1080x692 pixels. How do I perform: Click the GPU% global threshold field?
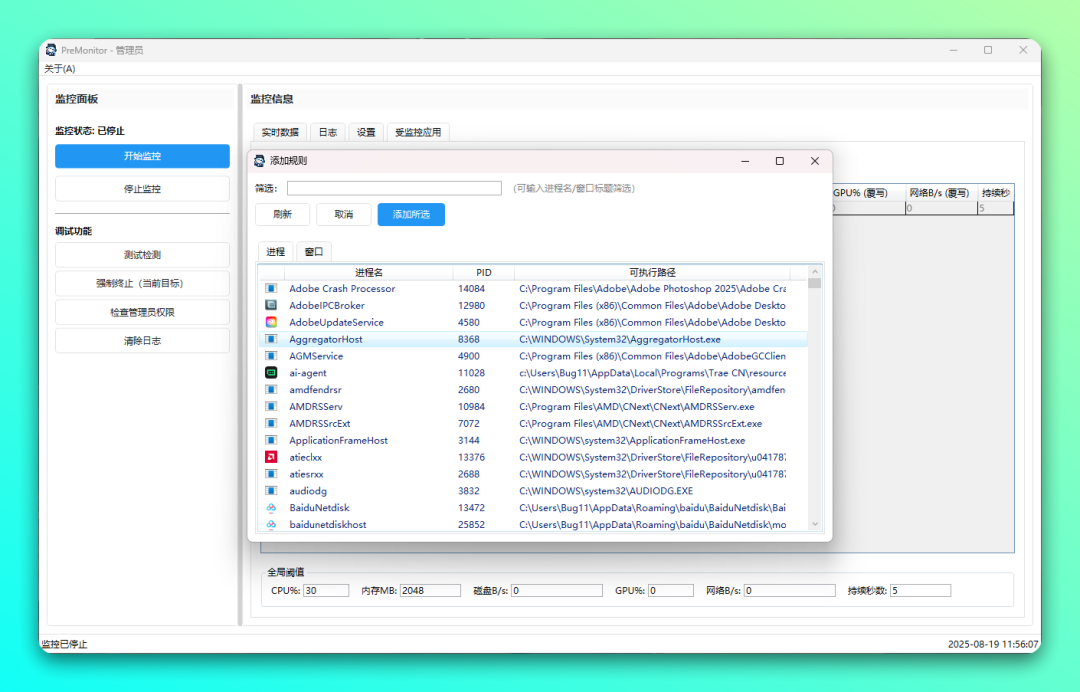click(x=671, y=590)
